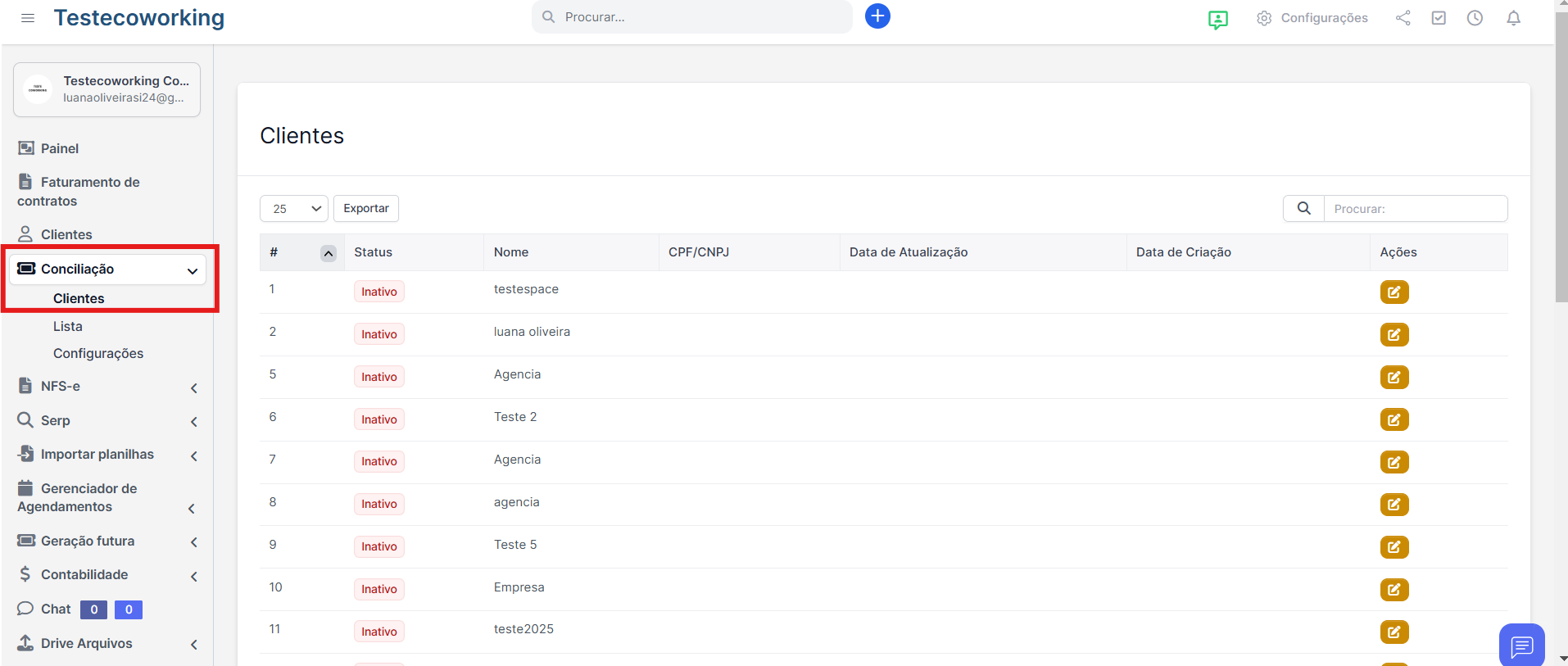The height and width of the screenshot is (666, 1568).
Task: Toggle the hamburger sidebar menu
Action: point(28,18)
